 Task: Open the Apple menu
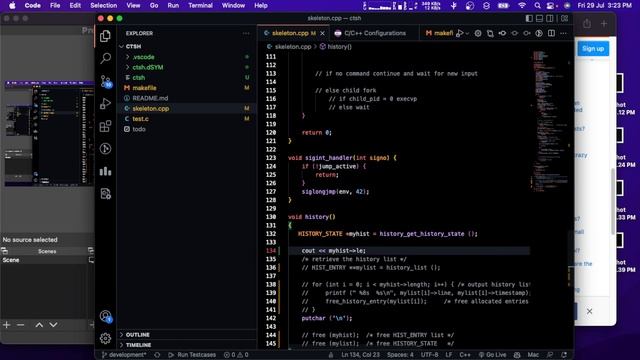[12, 5]
